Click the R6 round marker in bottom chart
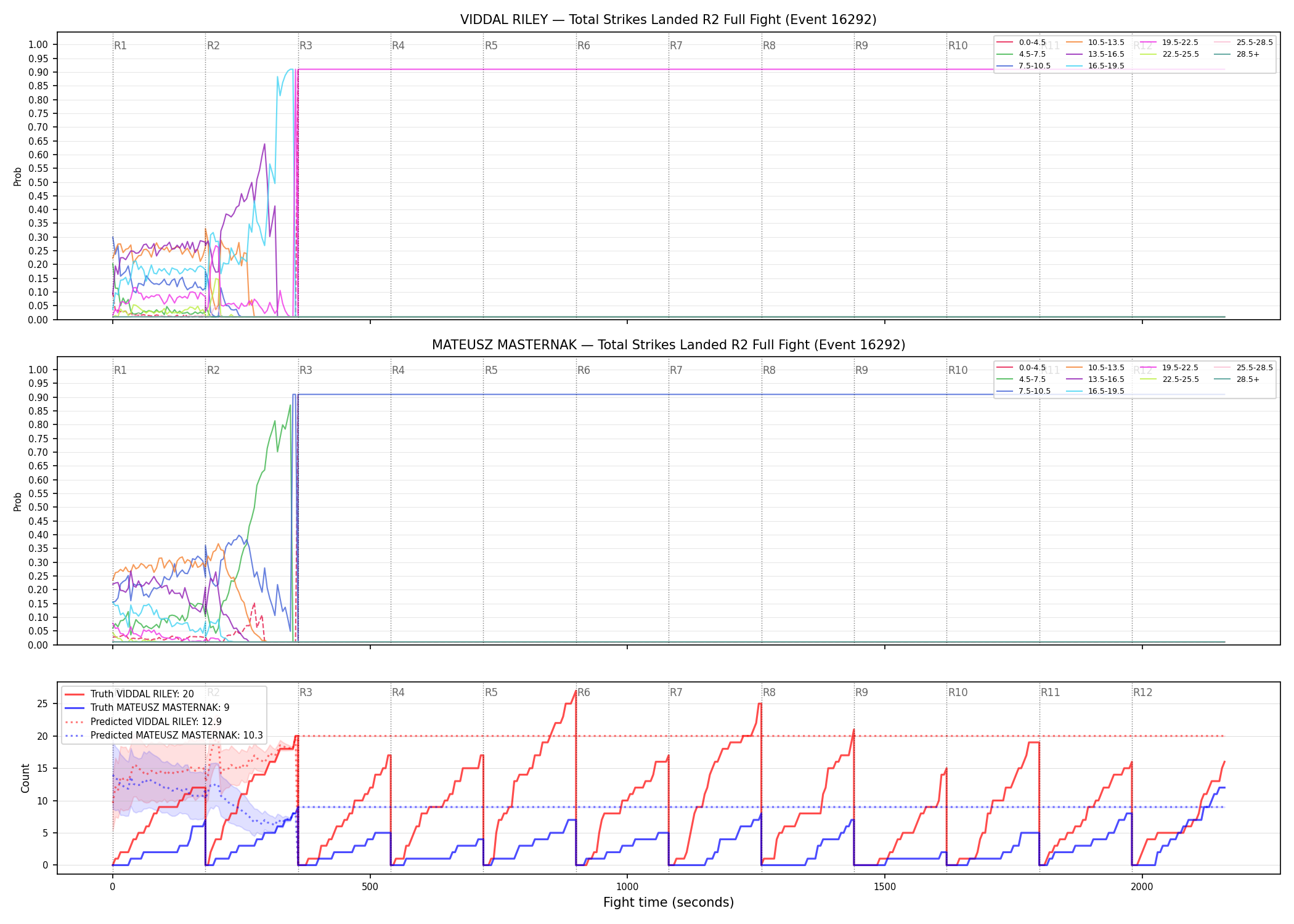Viewport: 1294px width, 924px height. [x=584, y=692]
